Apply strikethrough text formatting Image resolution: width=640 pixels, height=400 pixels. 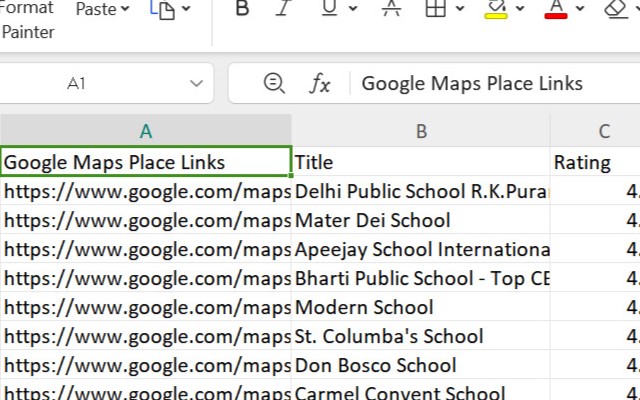[391, 8]
